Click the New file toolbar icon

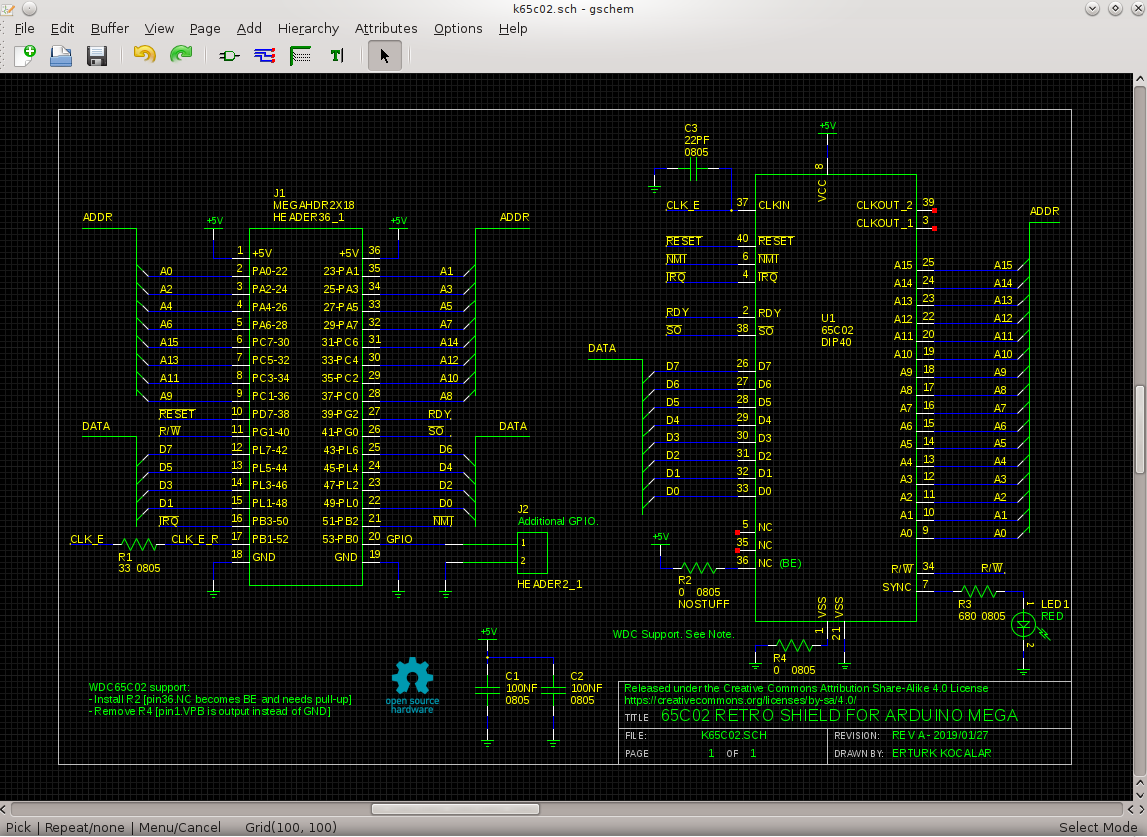coord(25,56)
